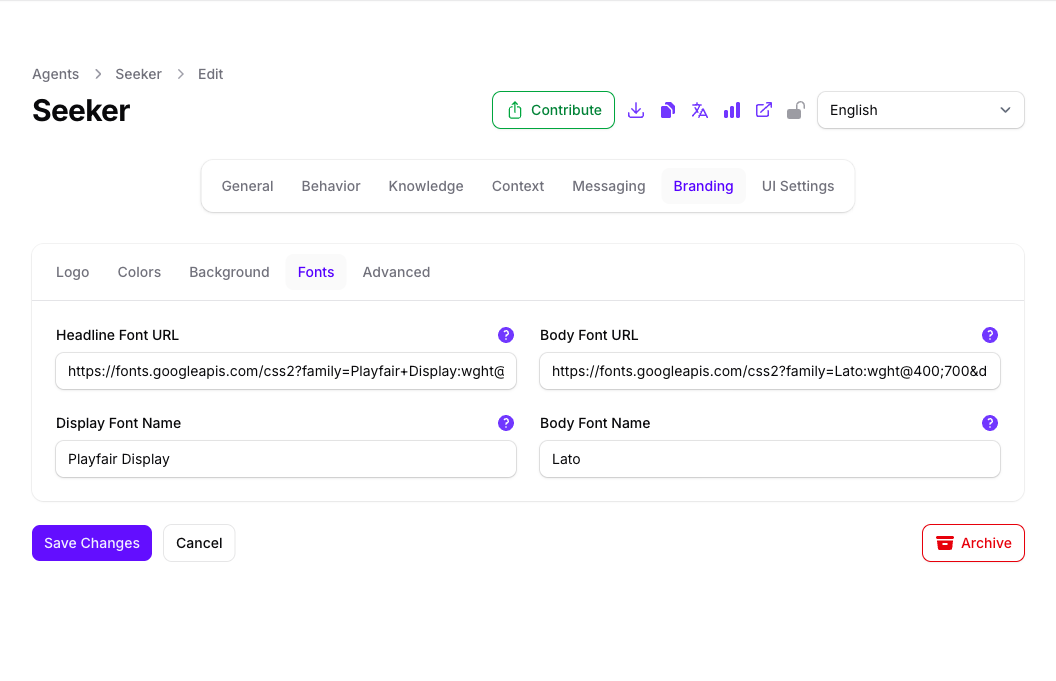This screenshot has width=1056, height=681.
Task: Open the Background sub-tab
Action: point(229,272)
